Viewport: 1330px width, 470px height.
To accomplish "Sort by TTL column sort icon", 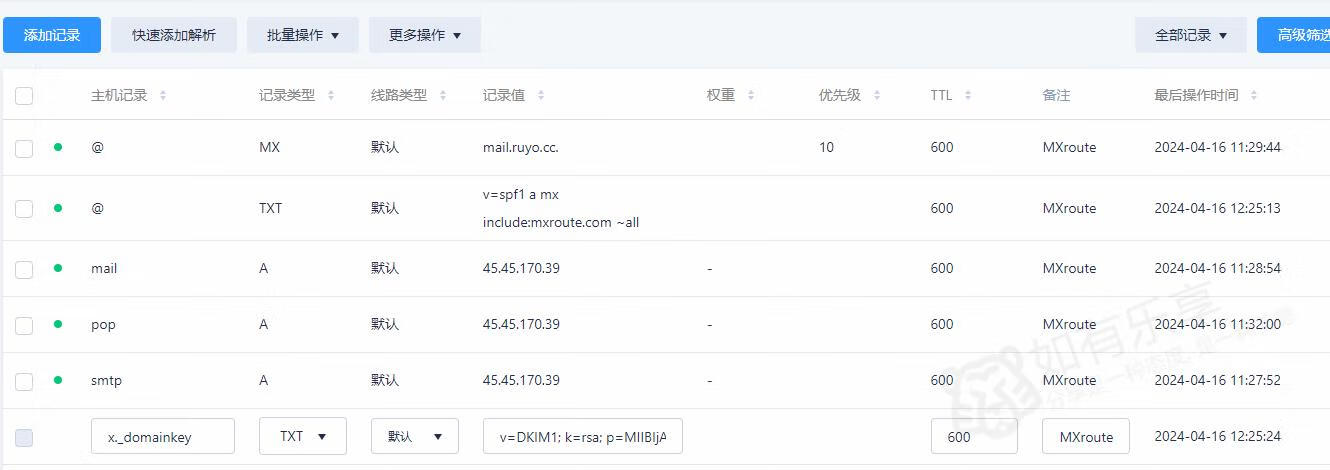I will (x=968, y=96).
